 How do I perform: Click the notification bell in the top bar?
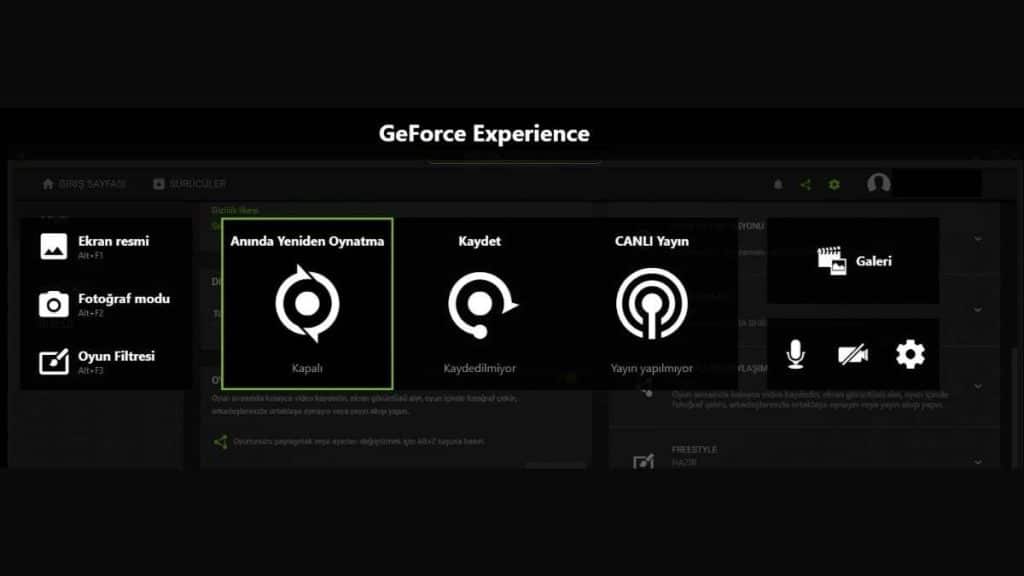[x=779, y=184]
